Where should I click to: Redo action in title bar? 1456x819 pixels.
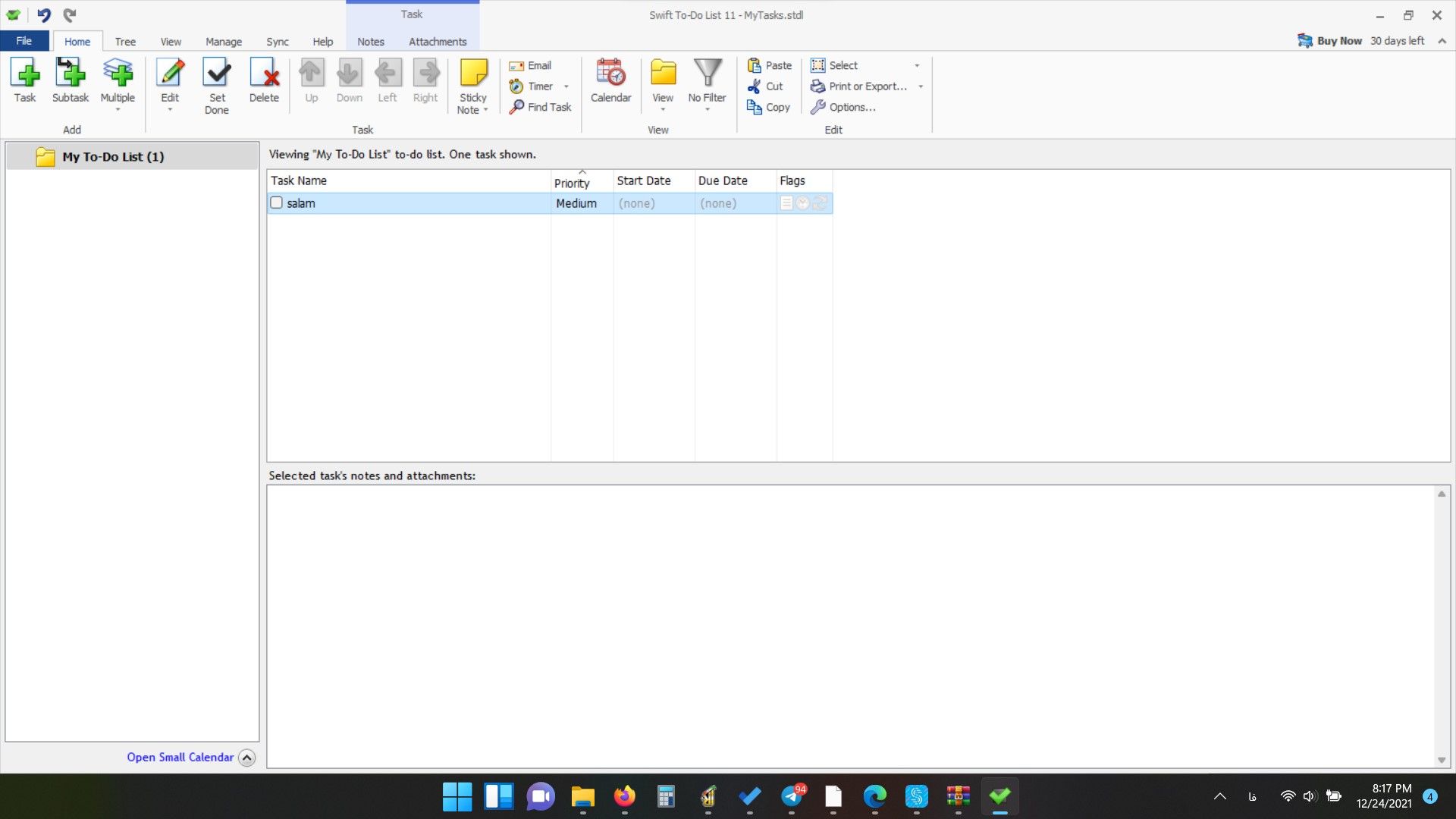coord(70,14)
